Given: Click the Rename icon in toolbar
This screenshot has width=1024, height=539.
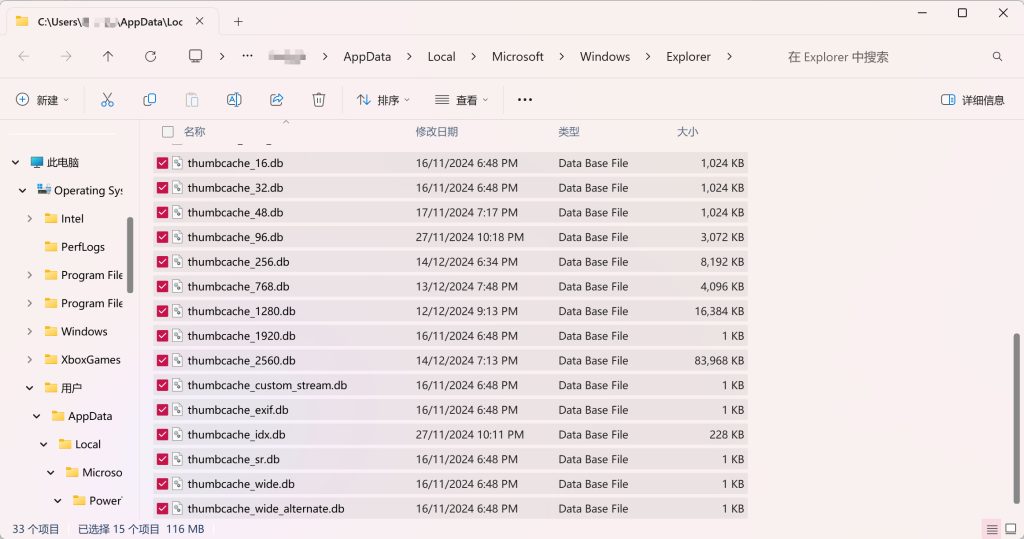Looking at the screenshot, I should pyautogui.click(x=234, y=99).
